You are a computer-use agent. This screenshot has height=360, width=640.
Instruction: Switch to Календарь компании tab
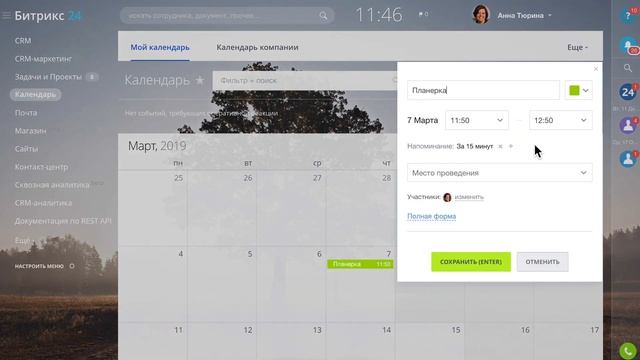coord(257,47)
